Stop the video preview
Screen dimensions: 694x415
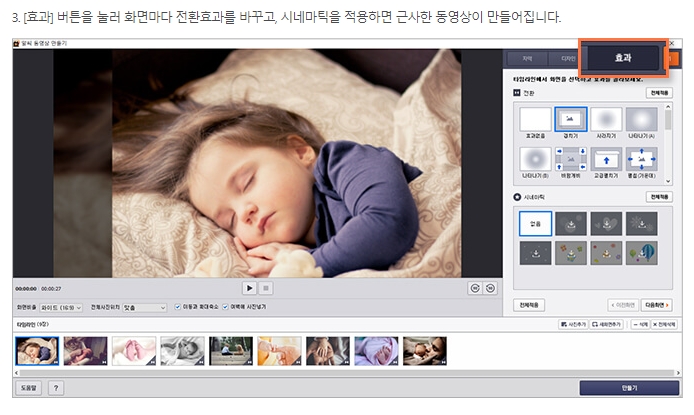tap(266, 288)
